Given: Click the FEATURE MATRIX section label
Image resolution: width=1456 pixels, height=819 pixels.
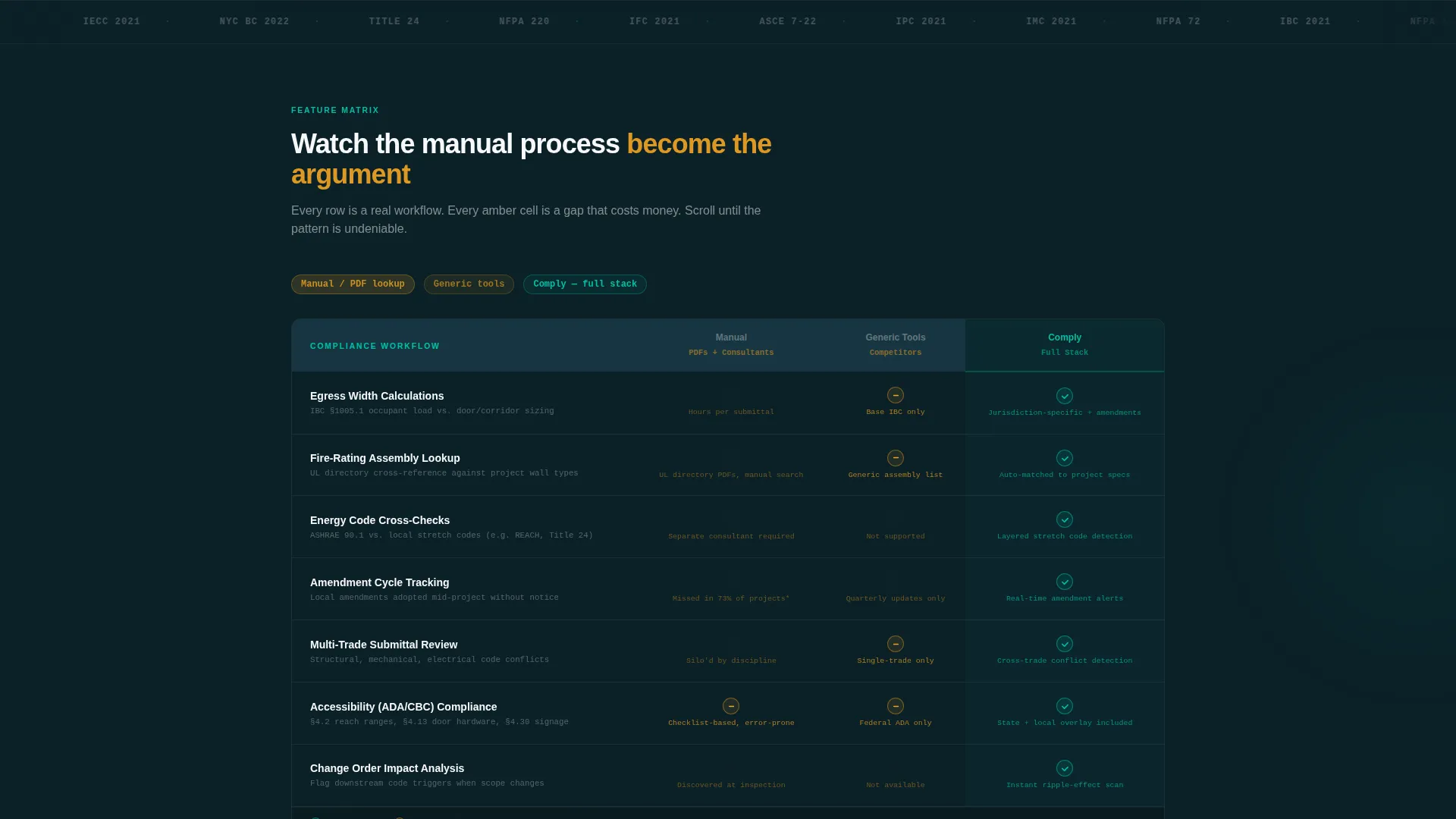Looking at the screenshot, I should pyautogui.click(x=335, y=111).
